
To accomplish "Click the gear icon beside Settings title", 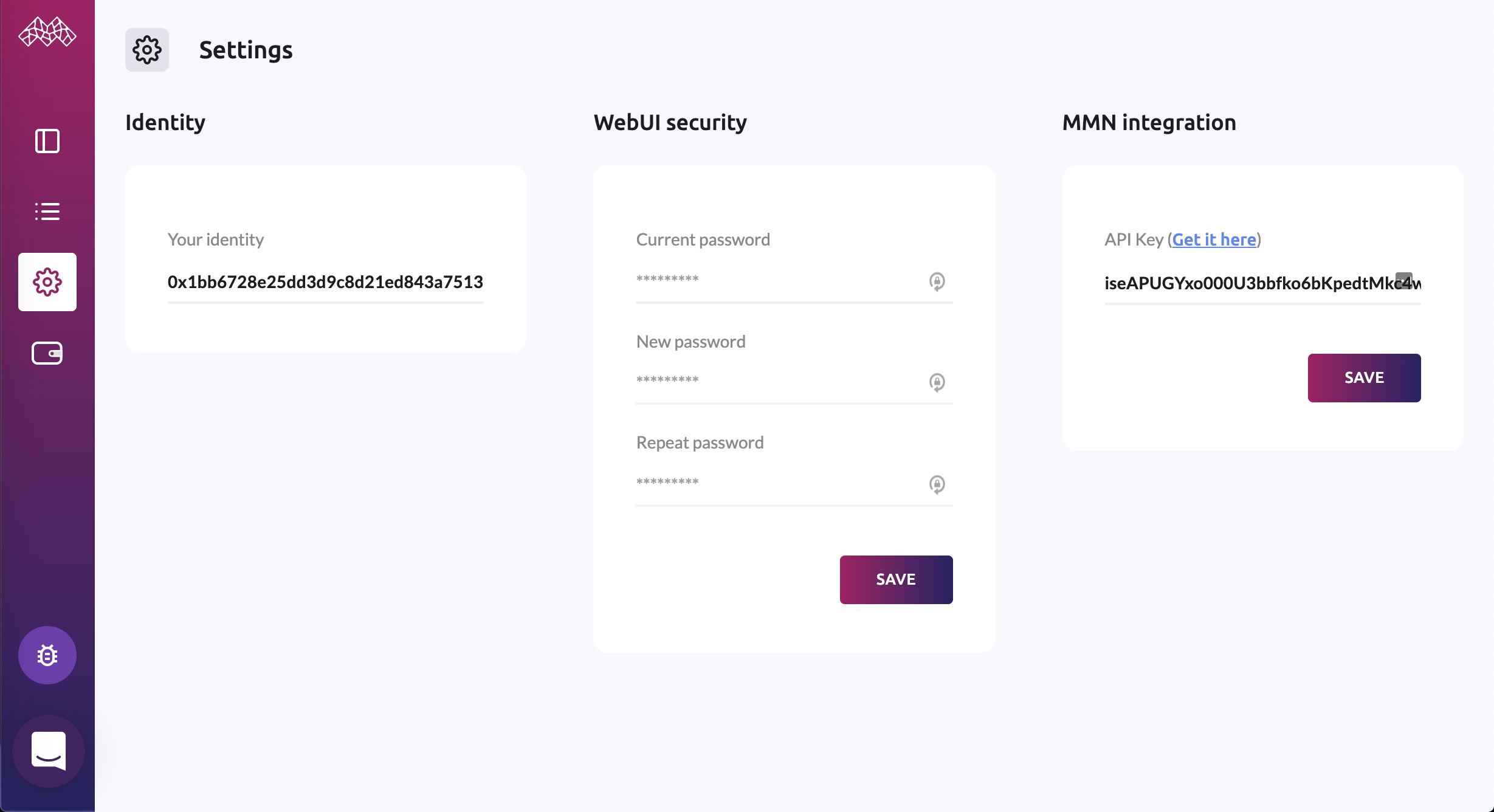I will [147, 50].
